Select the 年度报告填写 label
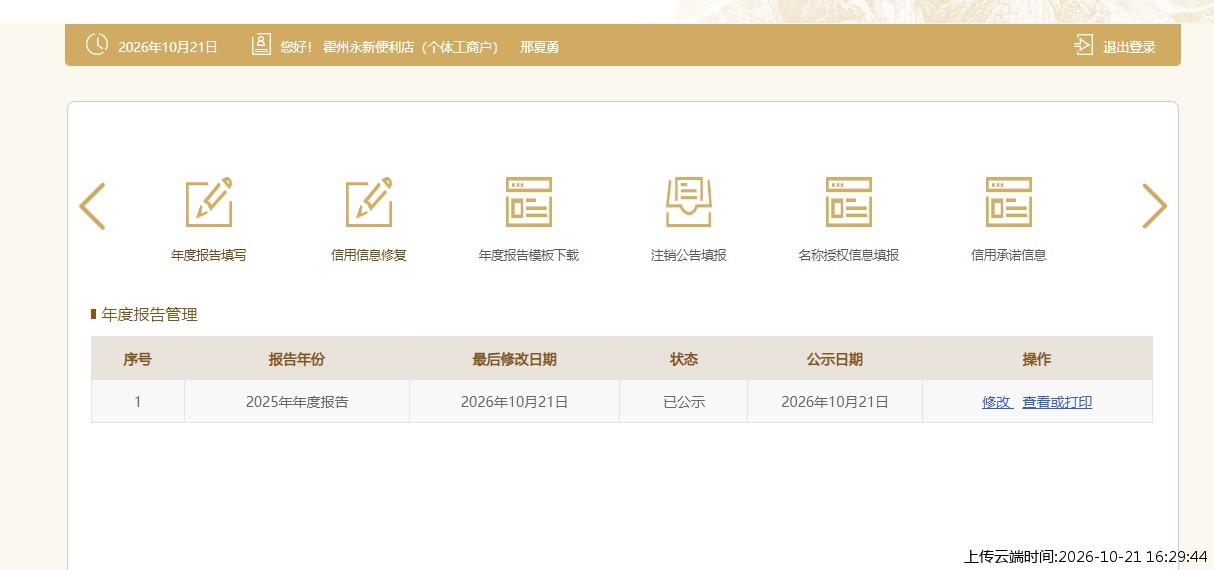Screen dimensions: 1214x570 pos(209,255)
